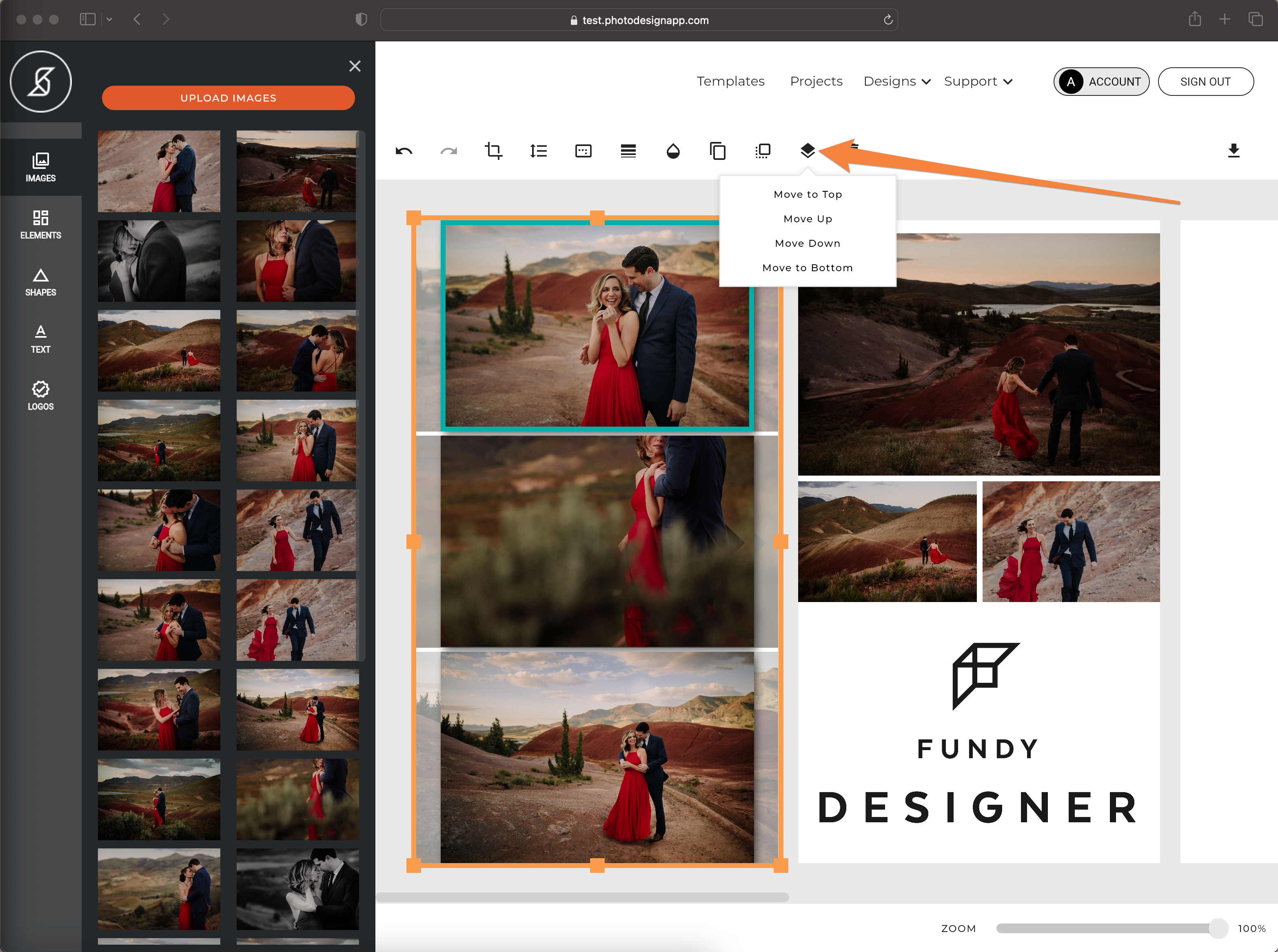
Task: Select the black and white kiss thumbnail
Action: [x=159, y=261]
